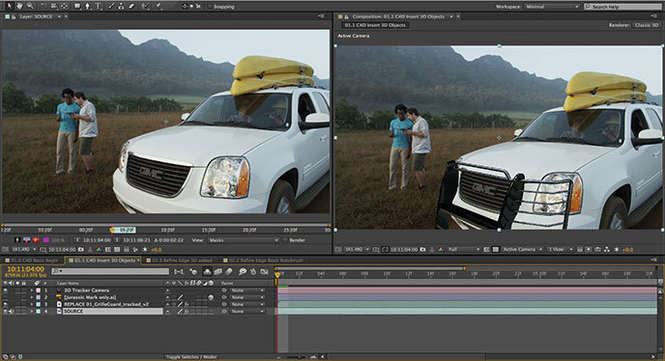Select the Horizontal Type tool
Viewport: 665px width, 361px height.
coord(98,6)
